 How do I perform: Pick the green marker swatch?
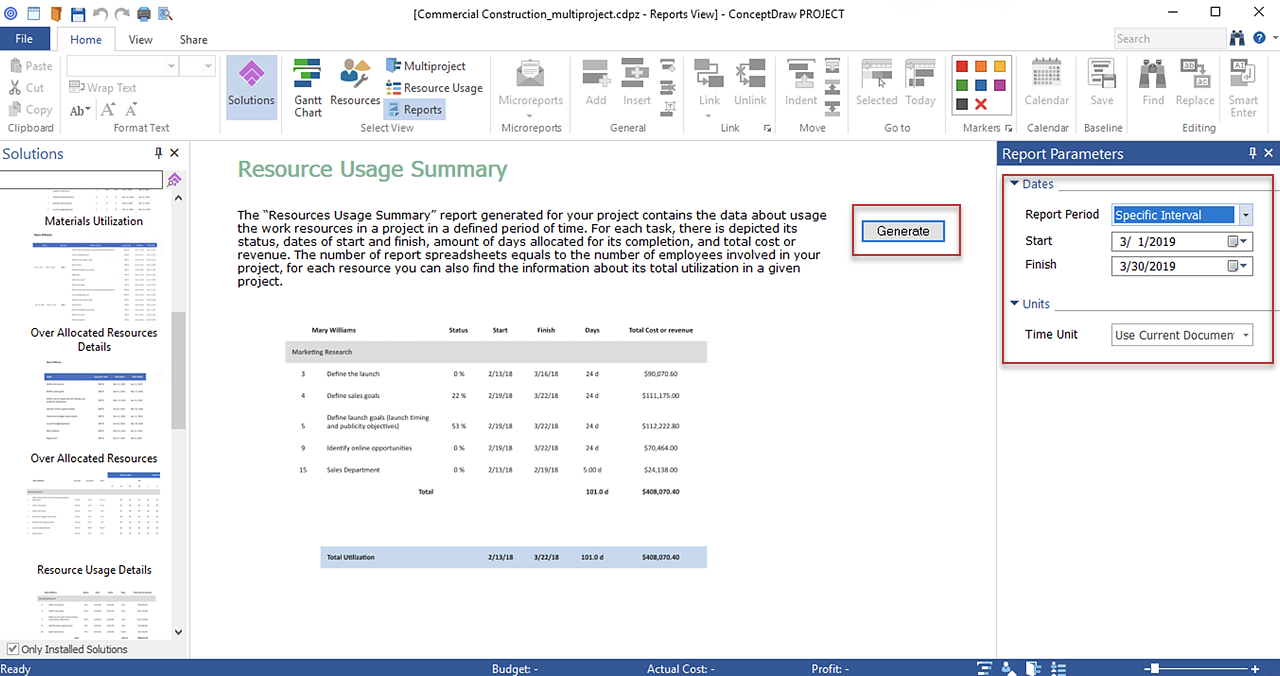[x=962, y=85]
